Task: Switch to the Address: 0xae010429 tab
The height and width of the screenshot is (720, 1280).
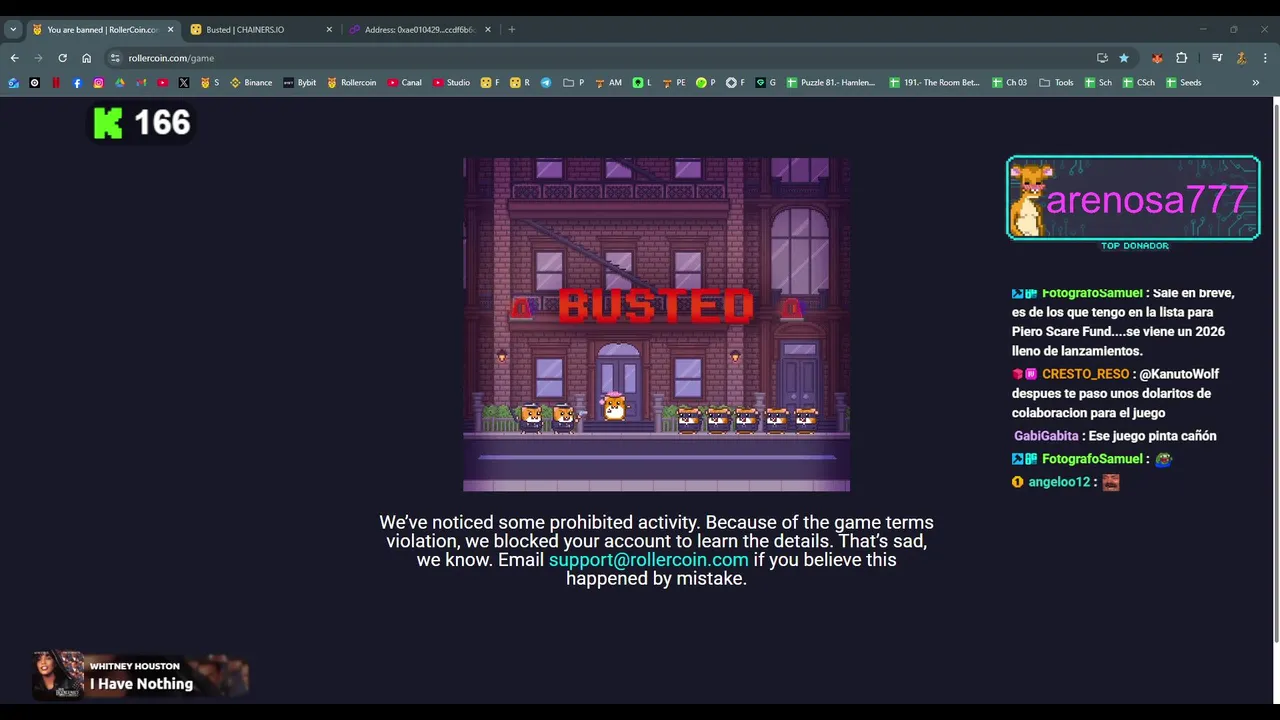Action: 419,30
